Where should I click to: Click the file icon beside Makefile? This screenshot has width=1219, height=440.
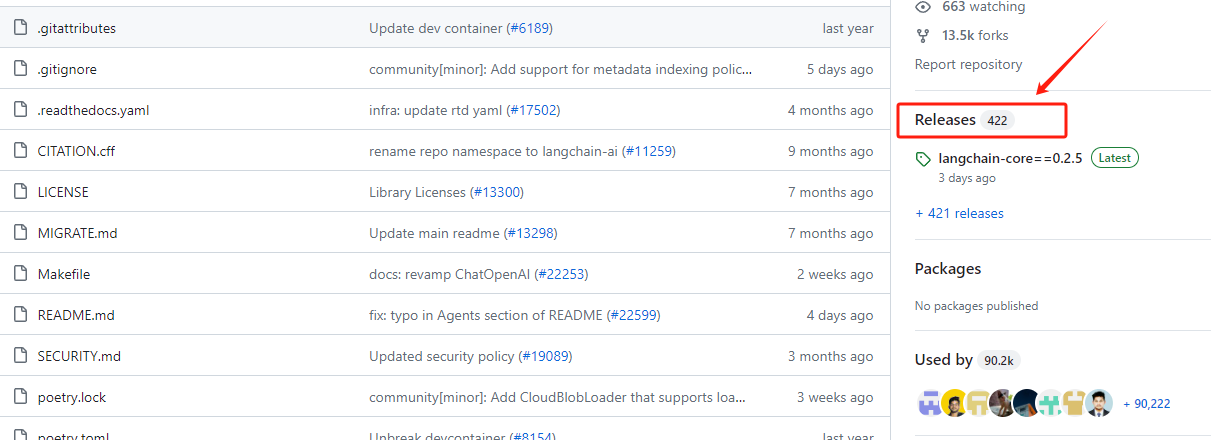pyautogui.click(x=19, y=274)
